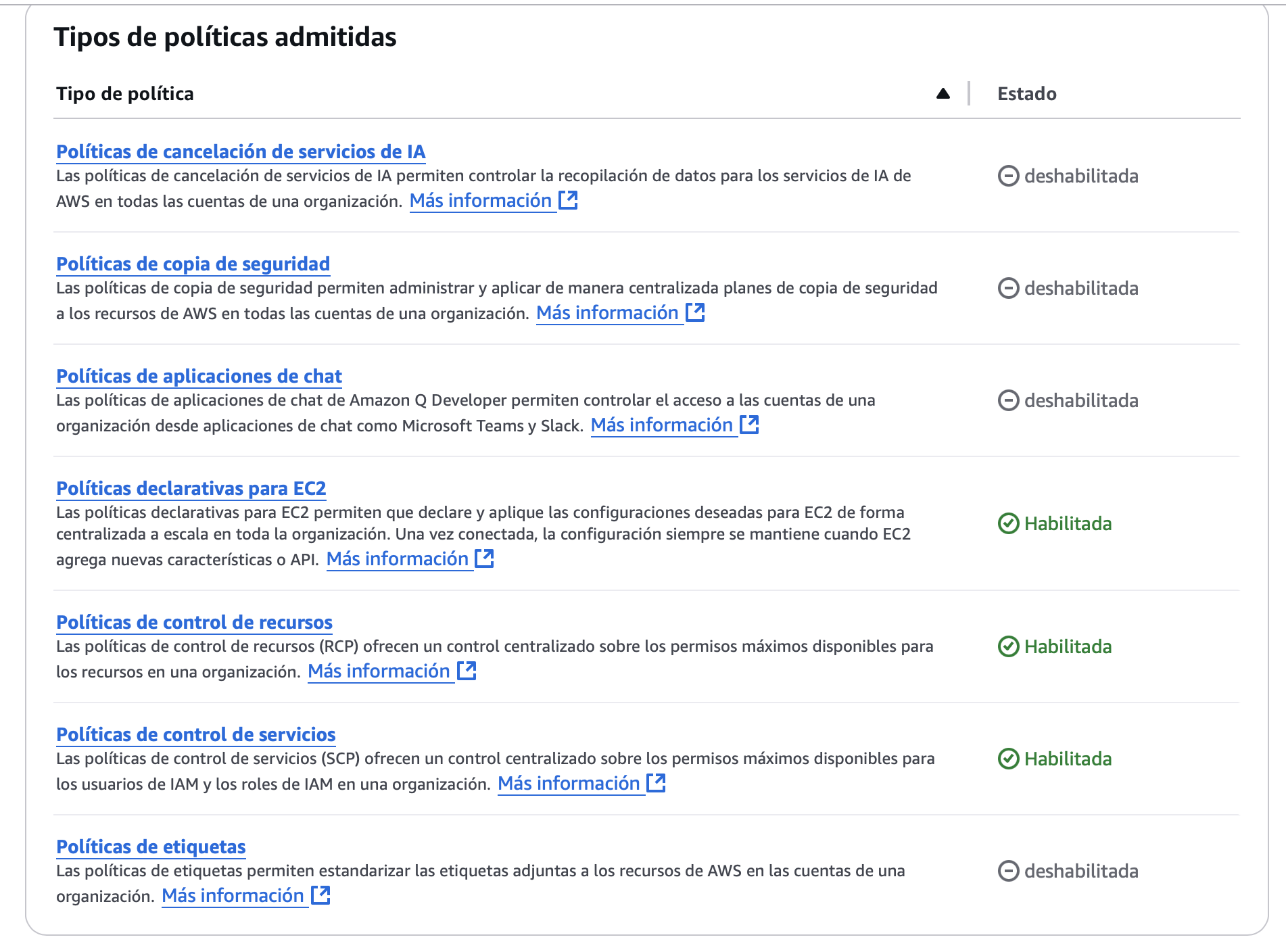
Task: Click external link icon in EC2 policies row
Action: tap(484, 558)
